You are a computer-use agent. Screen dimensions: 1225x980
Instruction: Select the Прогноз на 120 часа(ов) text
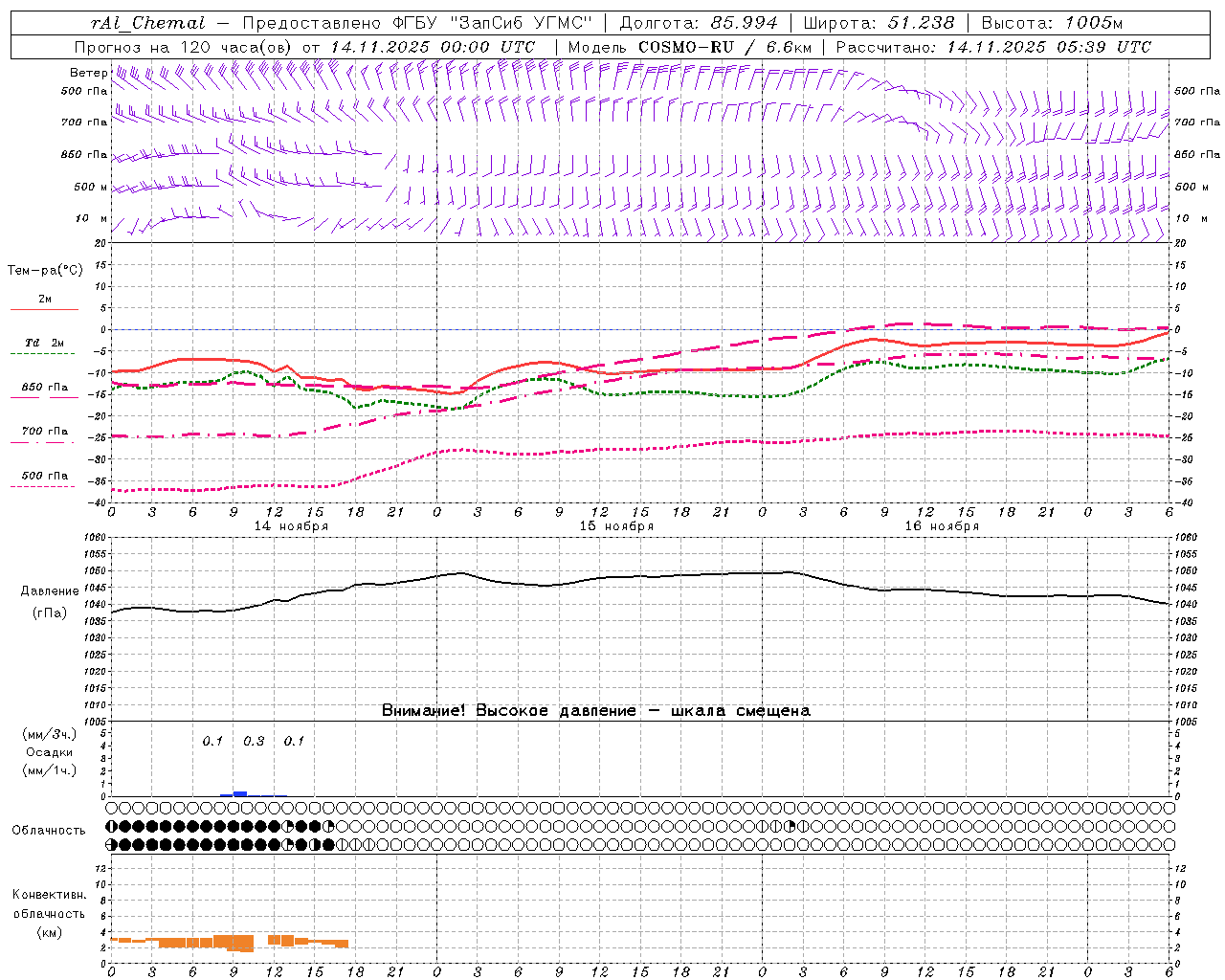[184, 47]
